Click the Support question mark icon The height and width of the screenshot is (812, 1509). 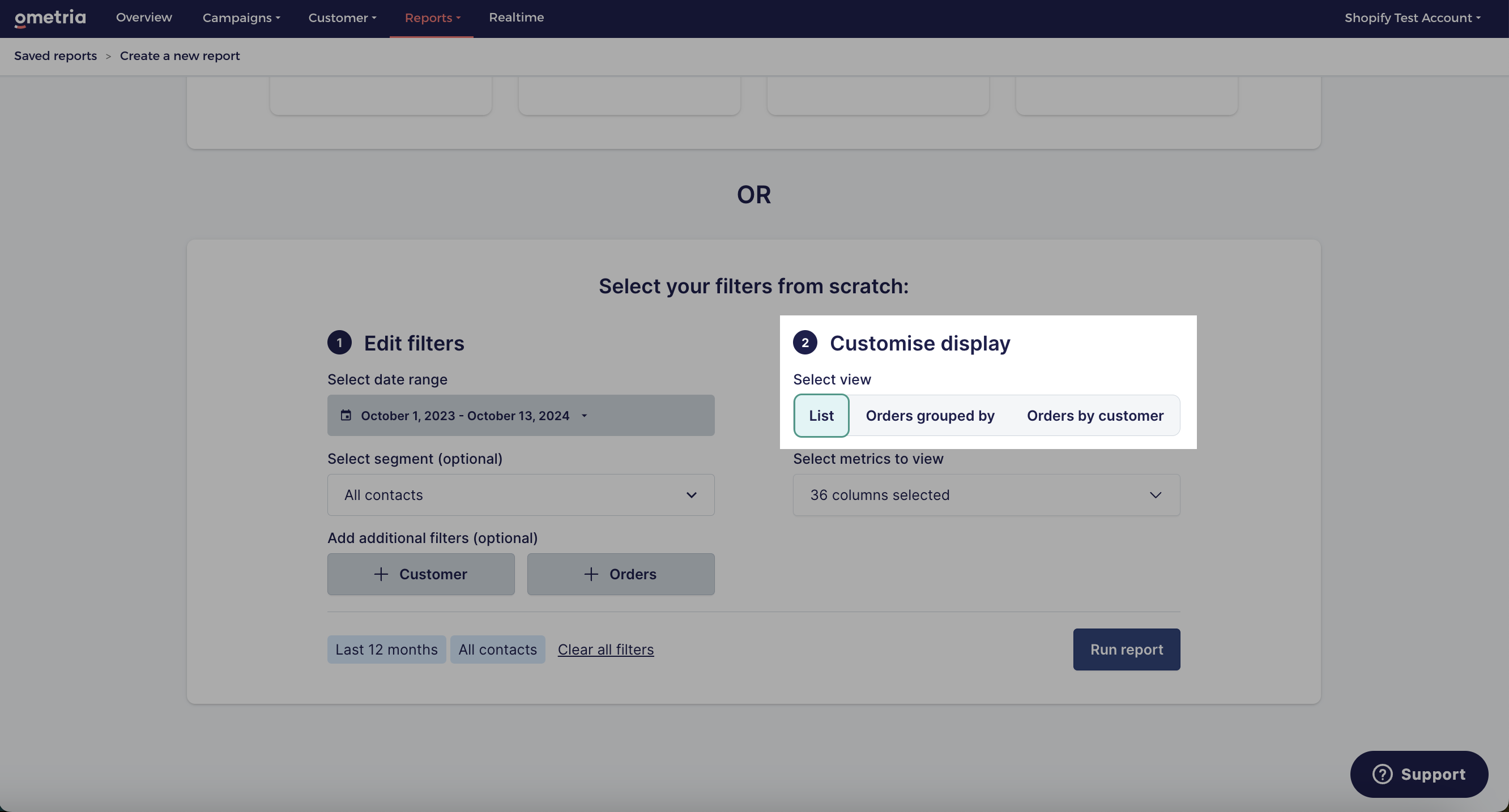tap(1383, 774)
